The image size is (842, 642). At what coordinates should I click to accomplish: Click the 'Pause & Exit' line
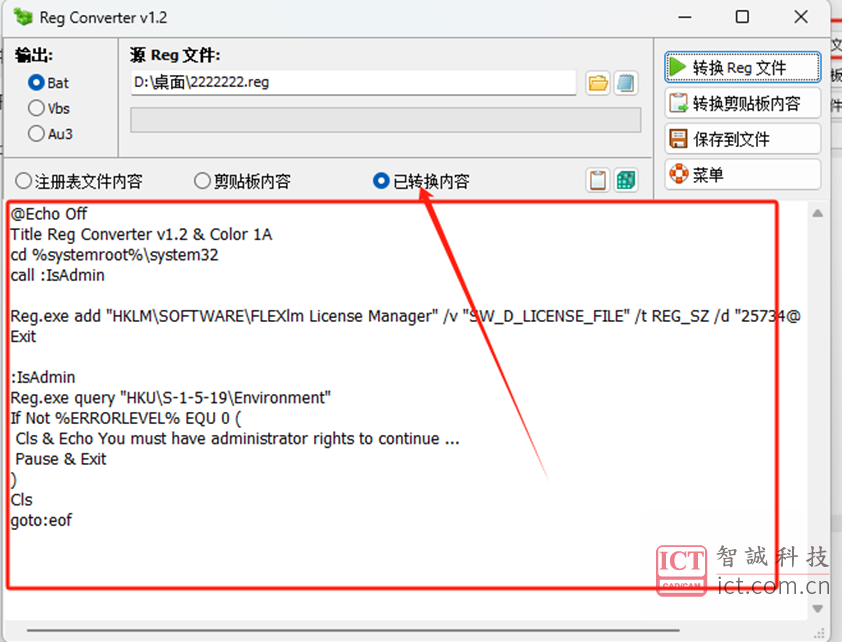coord(61,459)
